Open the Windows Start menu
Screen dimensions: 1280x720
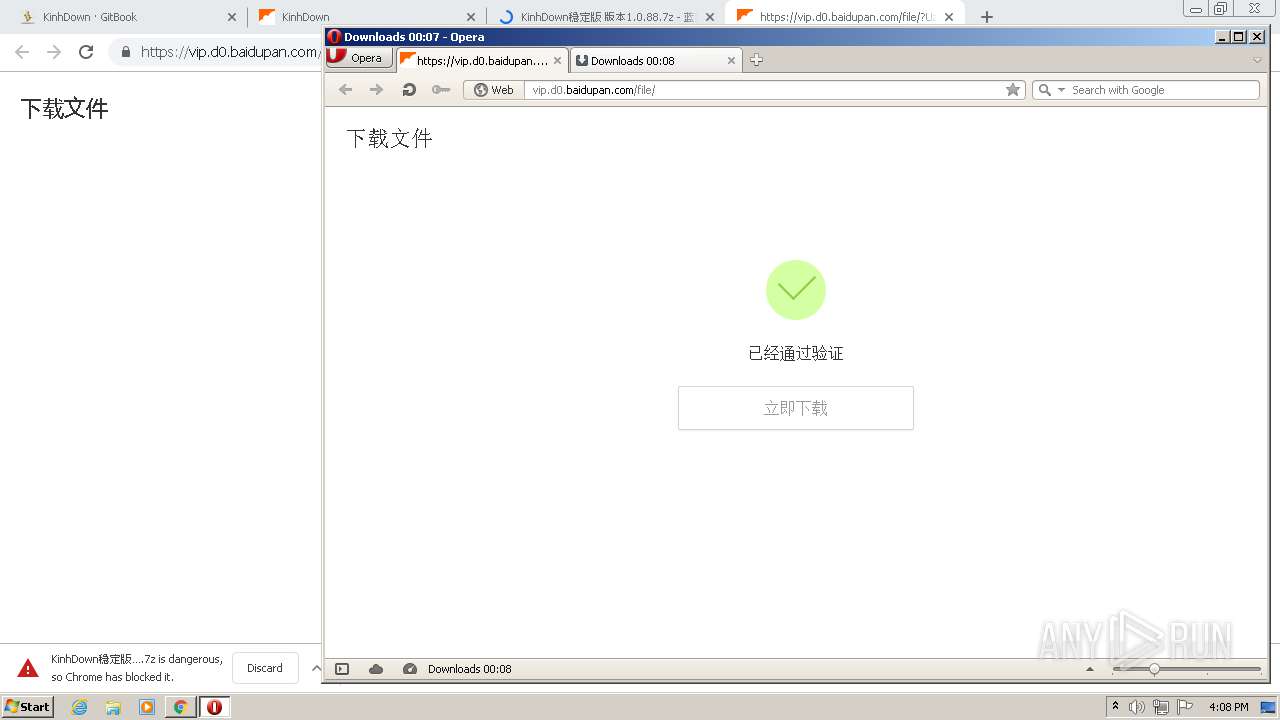[x=27, y=706]
